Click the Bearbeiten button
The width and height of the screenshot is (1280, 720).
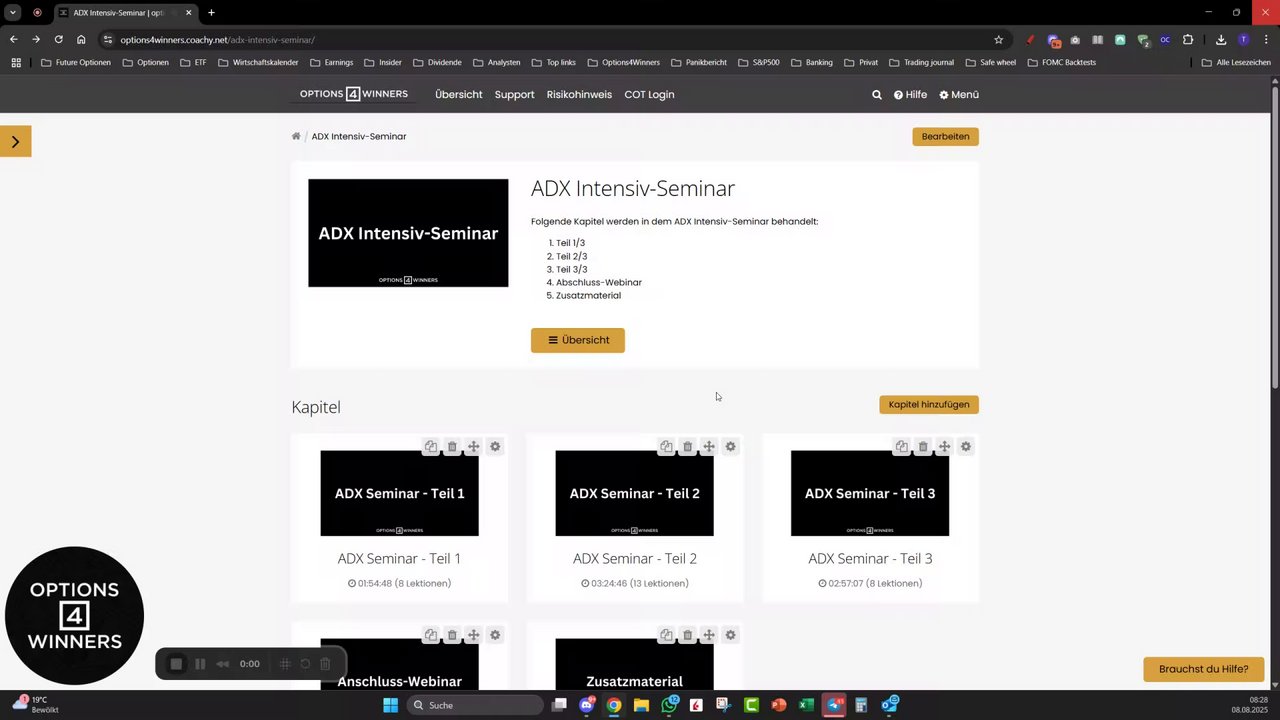coord(945,136)
